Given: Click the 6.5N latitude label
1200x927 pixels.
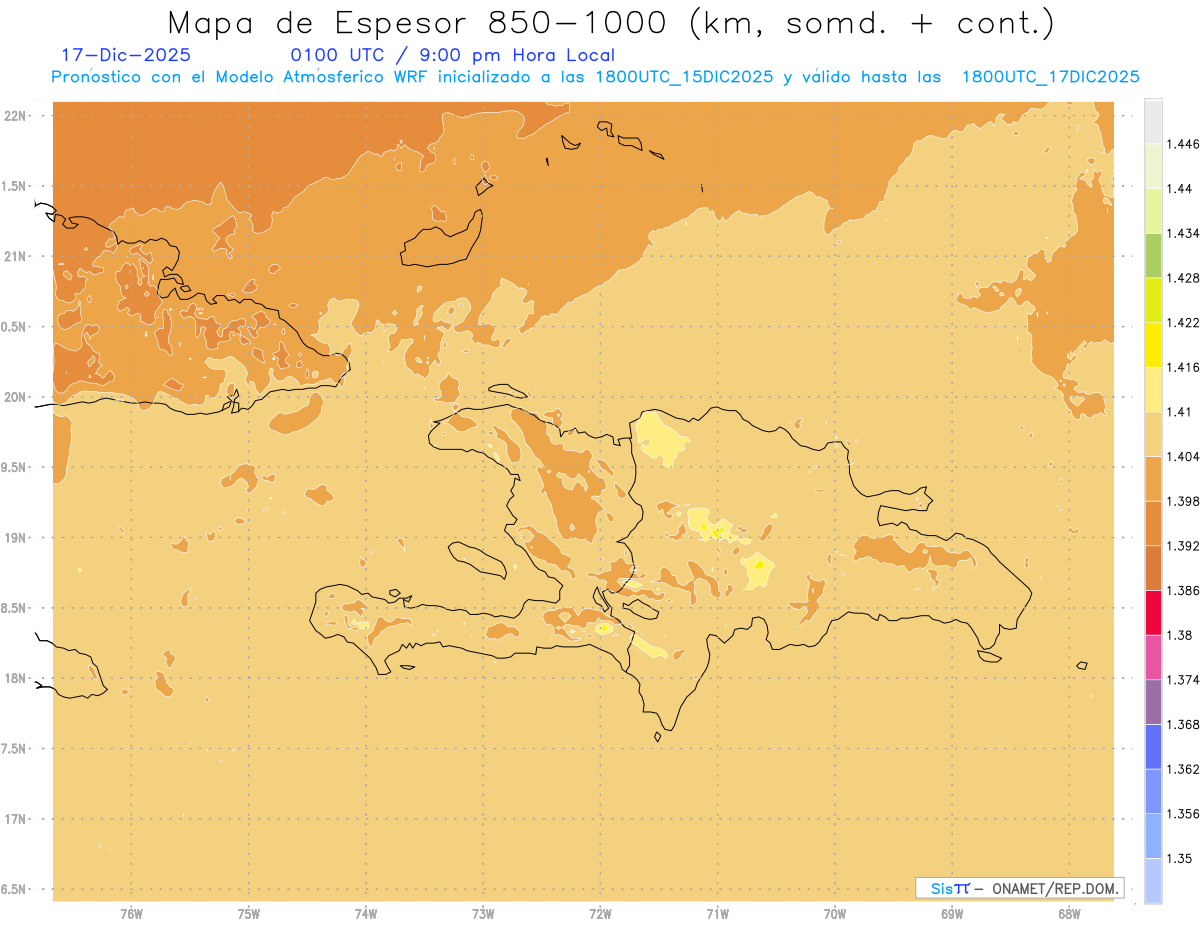Looking at the screenshot, I should point(15,889).
